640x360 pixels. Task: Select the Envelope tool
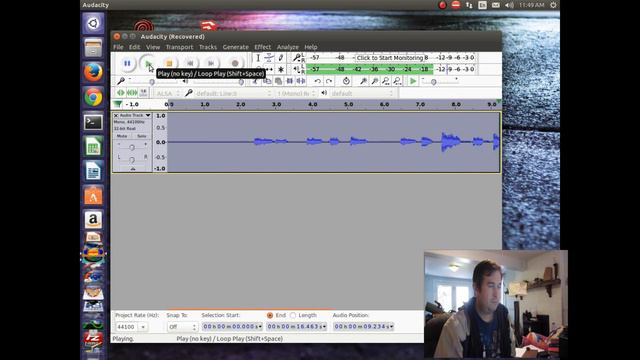(269, 58)
